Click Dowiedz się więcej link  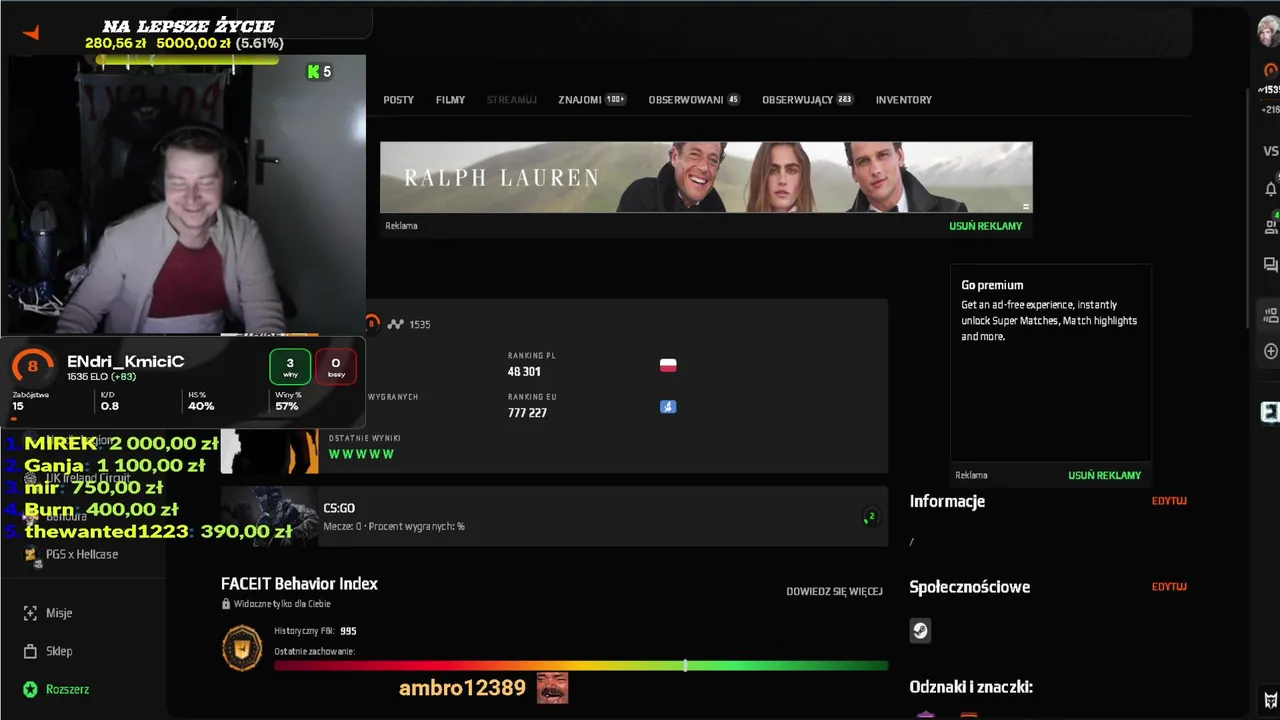(834, 591)
